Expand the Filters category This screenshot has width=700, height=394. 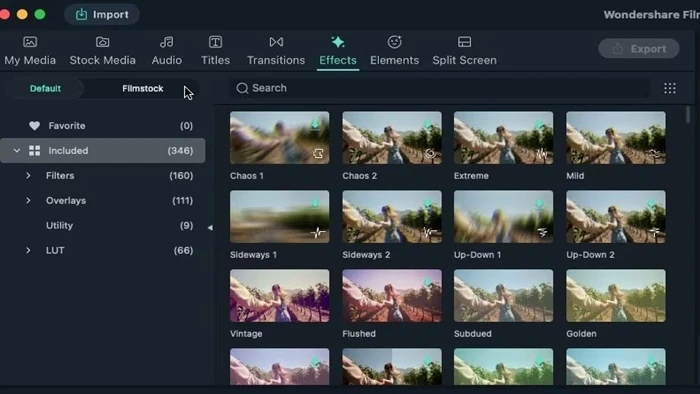pyautogui.click(x=28, y=176)
